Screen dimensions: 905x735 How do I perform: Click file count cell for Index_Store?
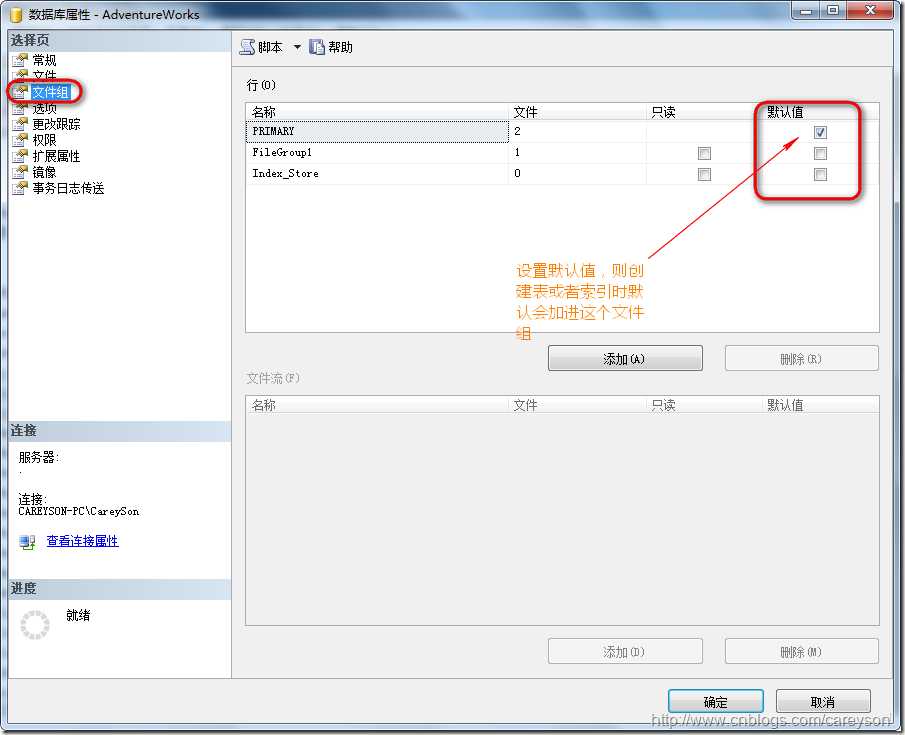click(x=577, y=174)
